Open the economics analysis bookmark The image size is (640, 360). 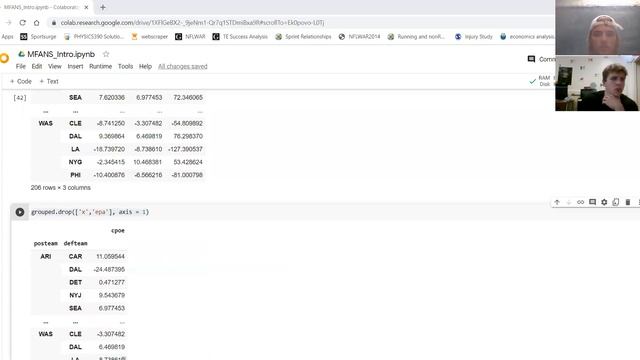pos(527,37)
